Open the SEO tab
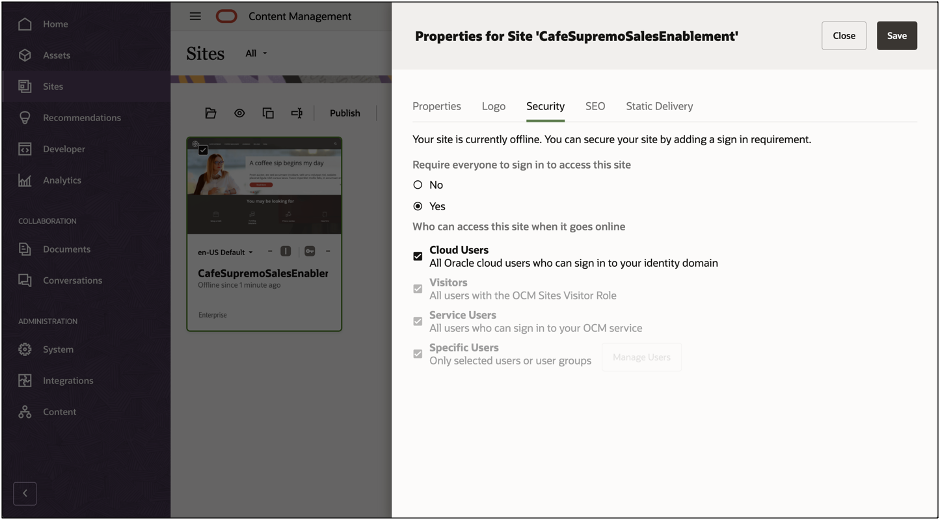 click(595, 106)
